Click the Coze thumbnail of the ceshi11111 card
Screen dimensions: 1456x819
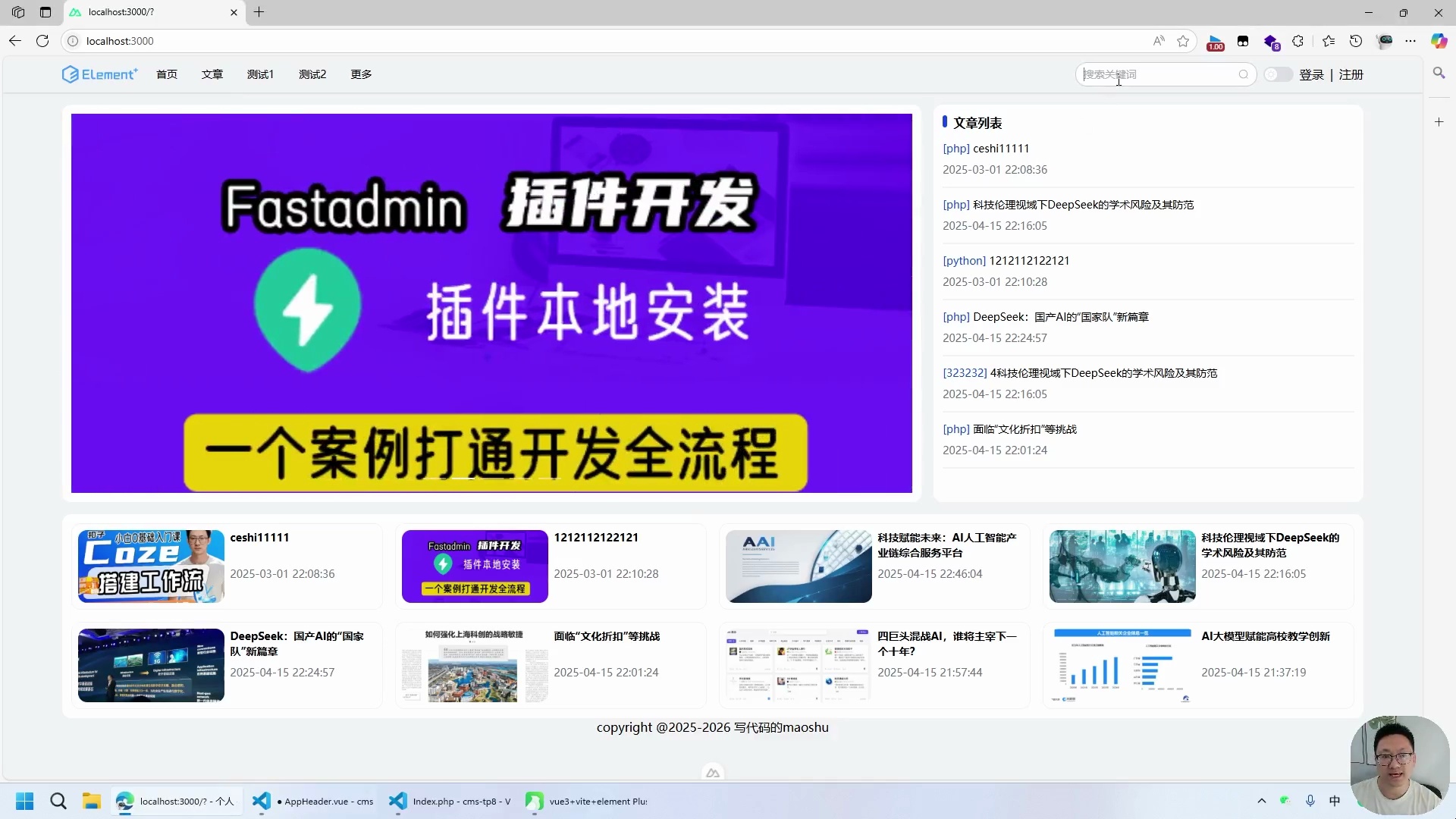(x=151, y=566)
